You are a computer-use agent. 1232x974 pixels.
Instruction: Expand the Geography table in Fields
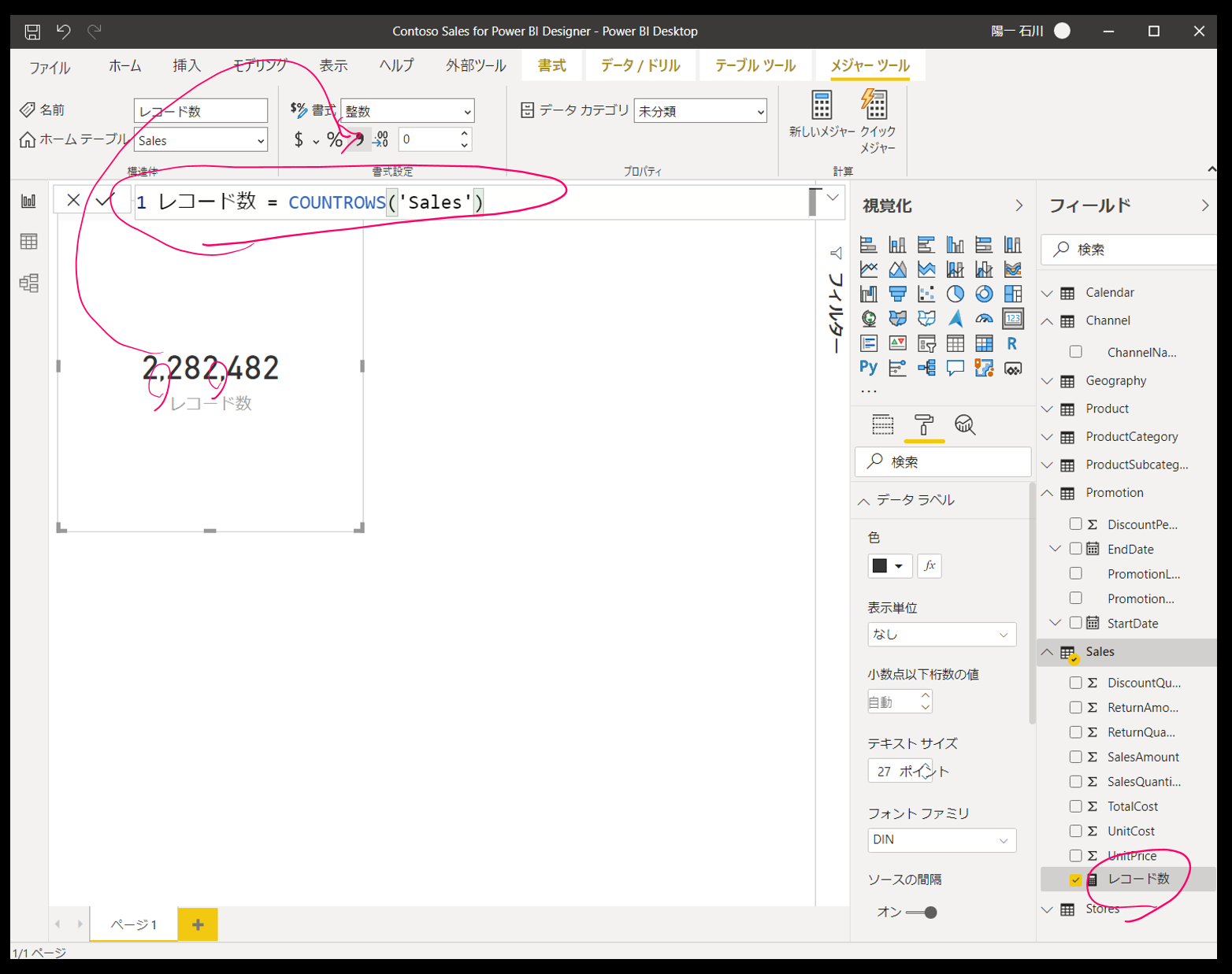click(1047, 381)
